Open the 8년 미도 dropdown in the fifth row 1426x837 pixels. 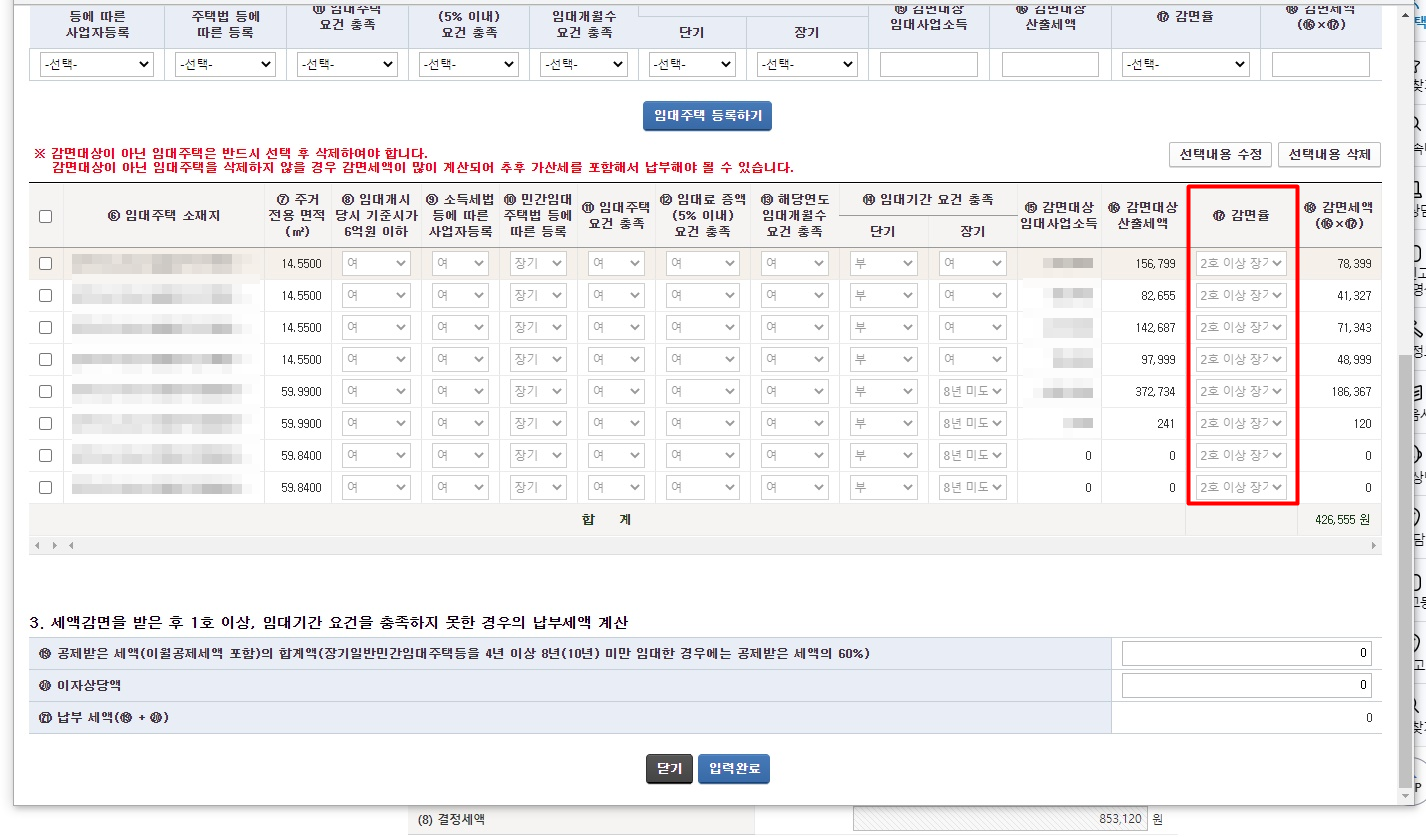(971, 391)
